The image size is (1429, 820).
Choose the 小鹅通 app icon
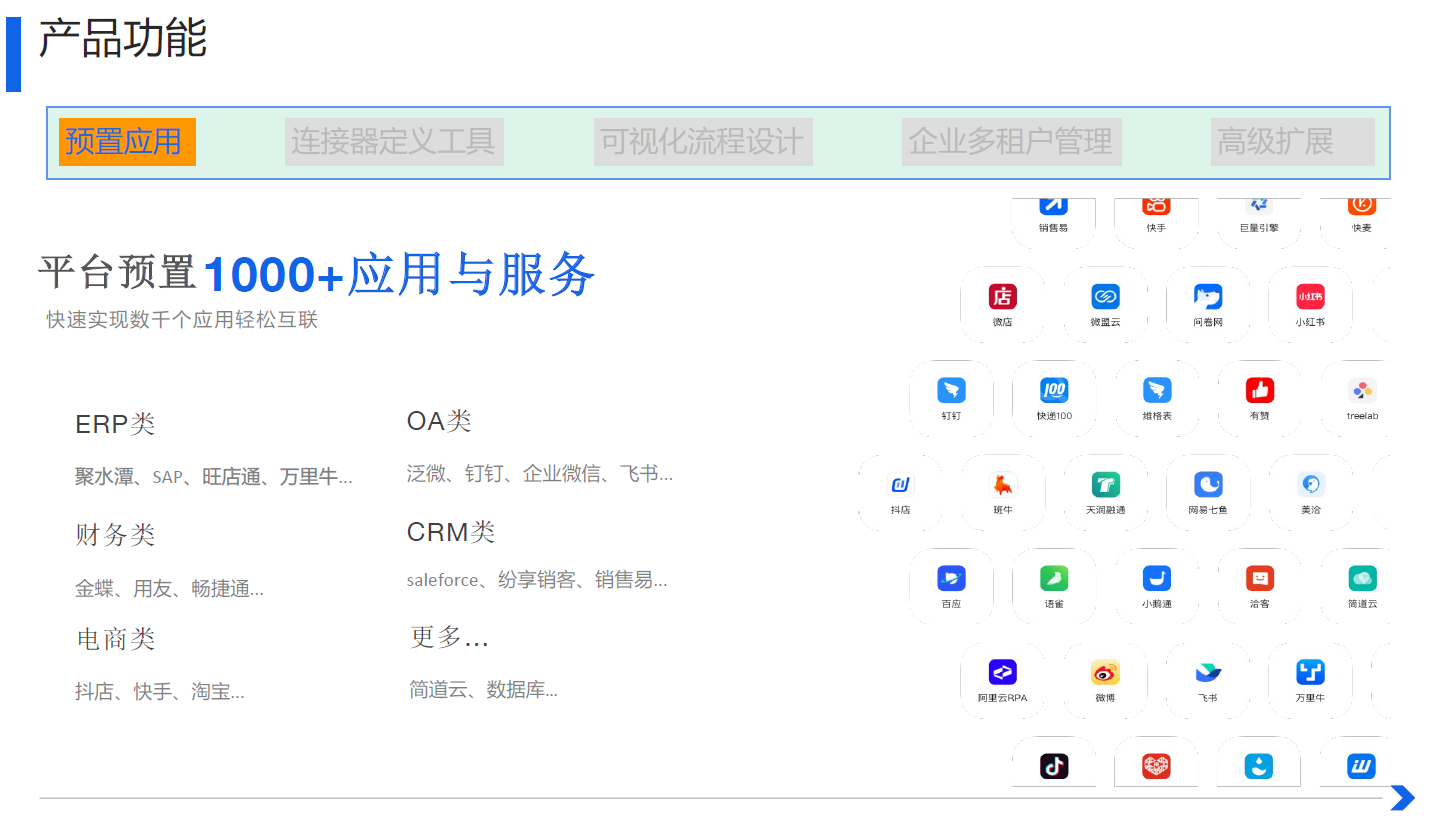tap(1157, 578)
